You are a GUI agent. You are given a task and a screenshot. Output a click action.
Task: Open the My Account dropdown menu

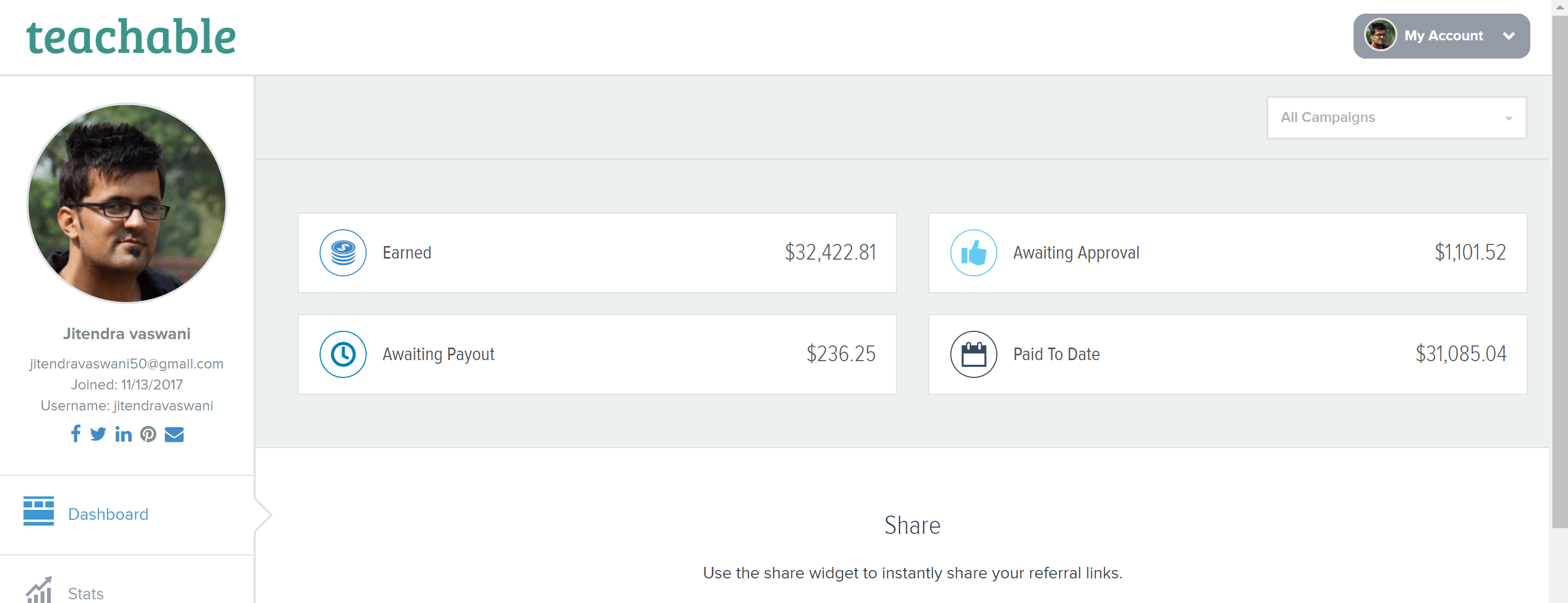click(1442, 36)
